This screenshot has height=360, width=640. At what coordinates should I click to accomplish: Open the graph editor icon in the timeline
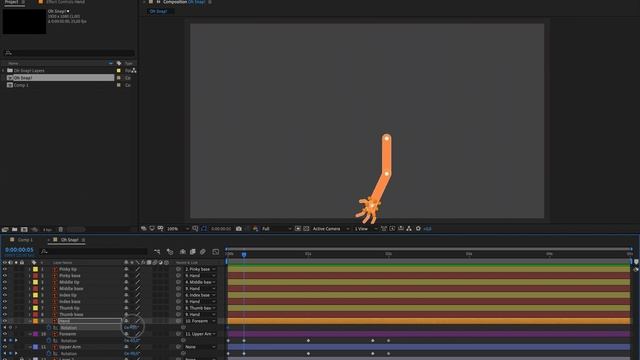pos(216,252)
